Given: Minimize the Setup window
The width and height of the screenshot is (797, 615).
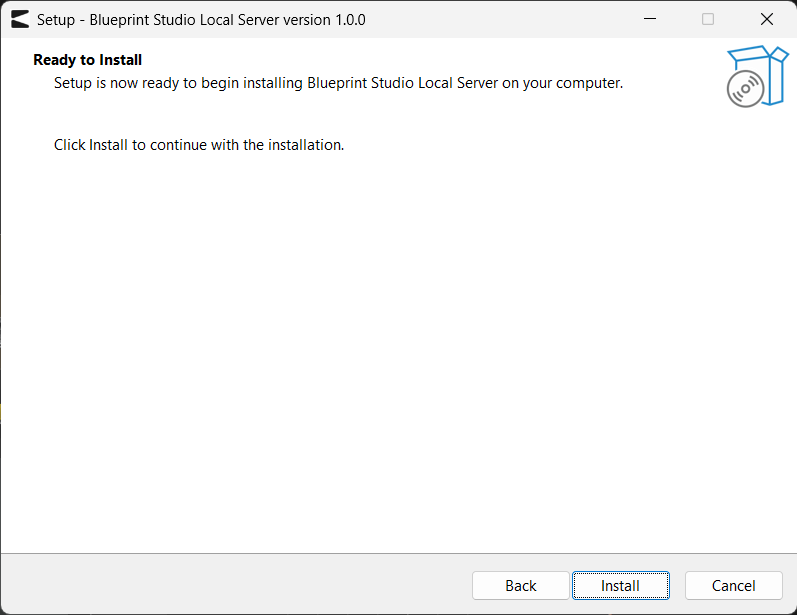Looking at the screenshot, I should 650,19.
